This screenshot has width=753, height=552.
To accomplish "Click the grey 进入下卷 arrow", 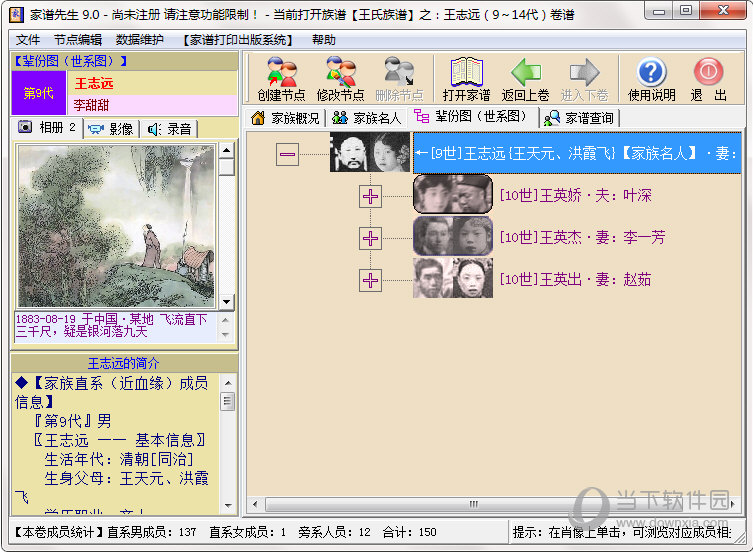I will coord(584,79).
